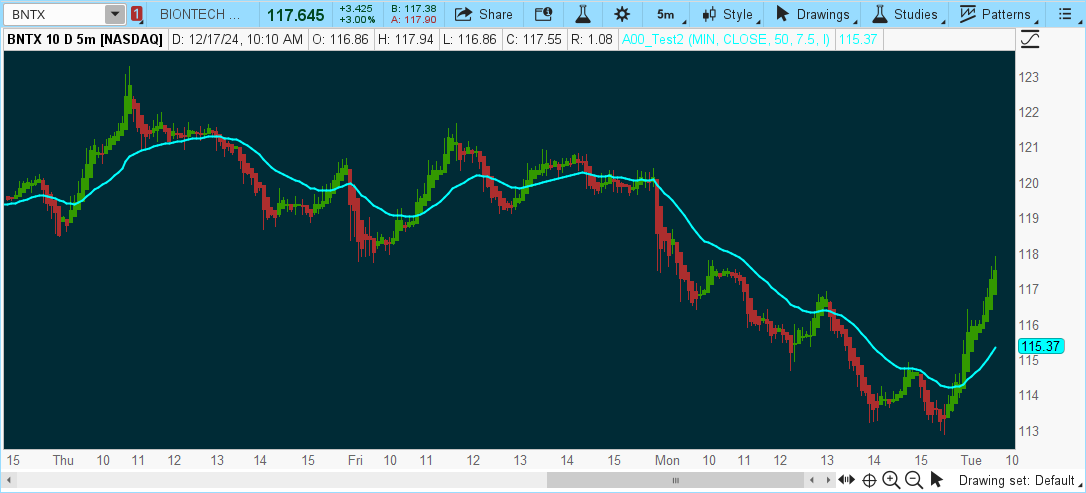Click the chart icon above price axis

[x=1031, y=39]
